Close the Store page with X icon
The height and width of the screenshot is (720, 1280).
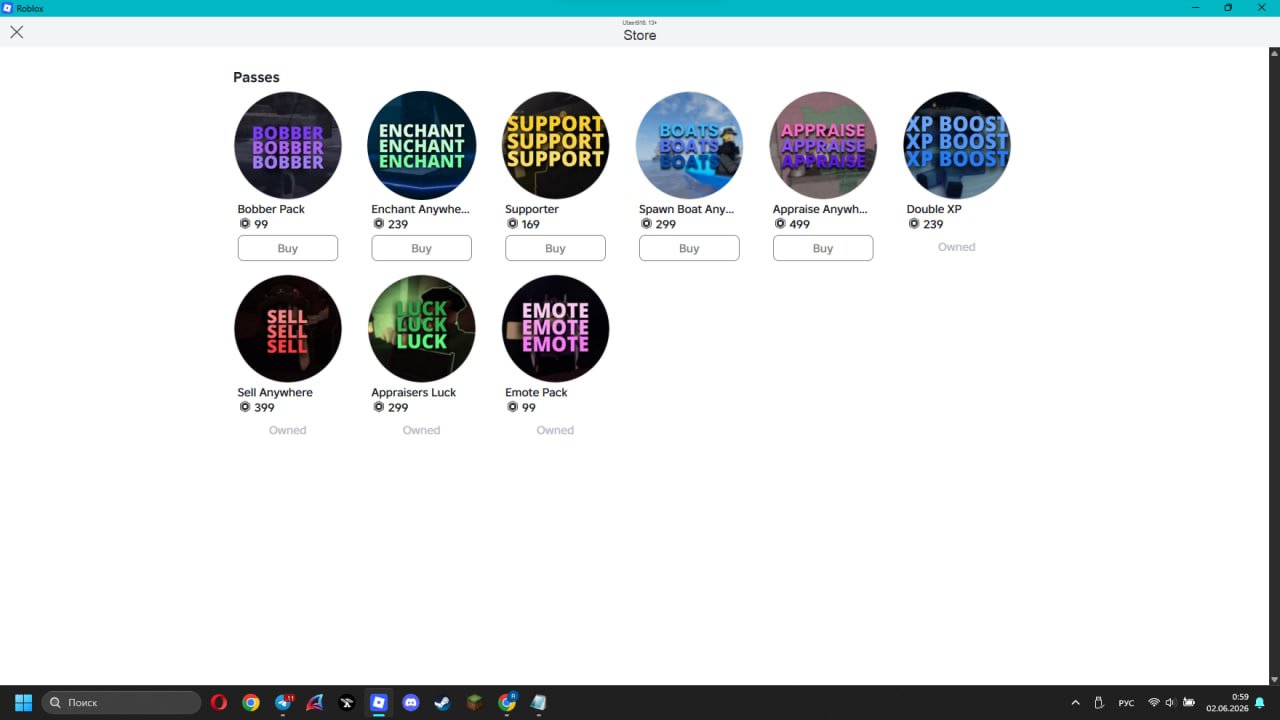tap(16, 32)
